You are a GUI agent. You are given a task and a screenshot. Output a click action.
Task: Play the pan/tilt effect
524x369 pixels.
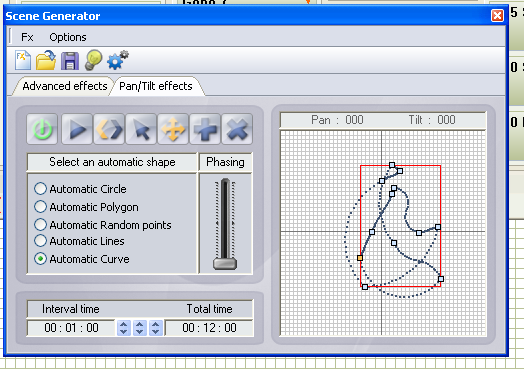[x=77, y=129]
